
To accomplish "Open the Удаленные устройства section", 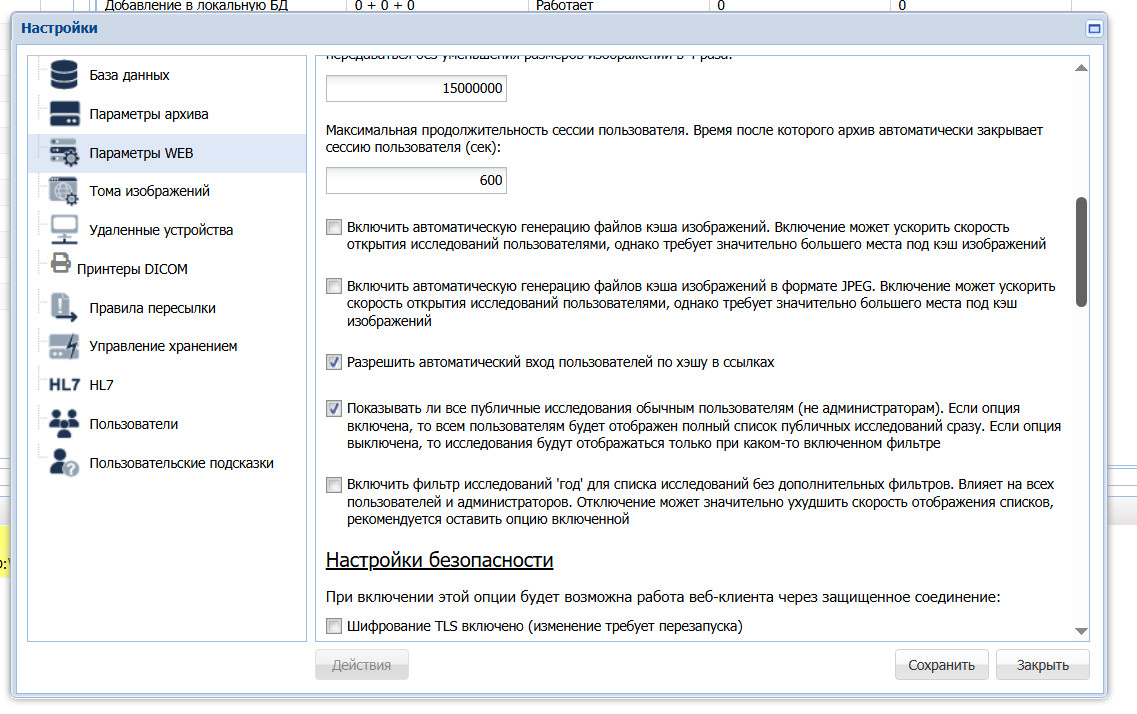I will click(161, 231).
